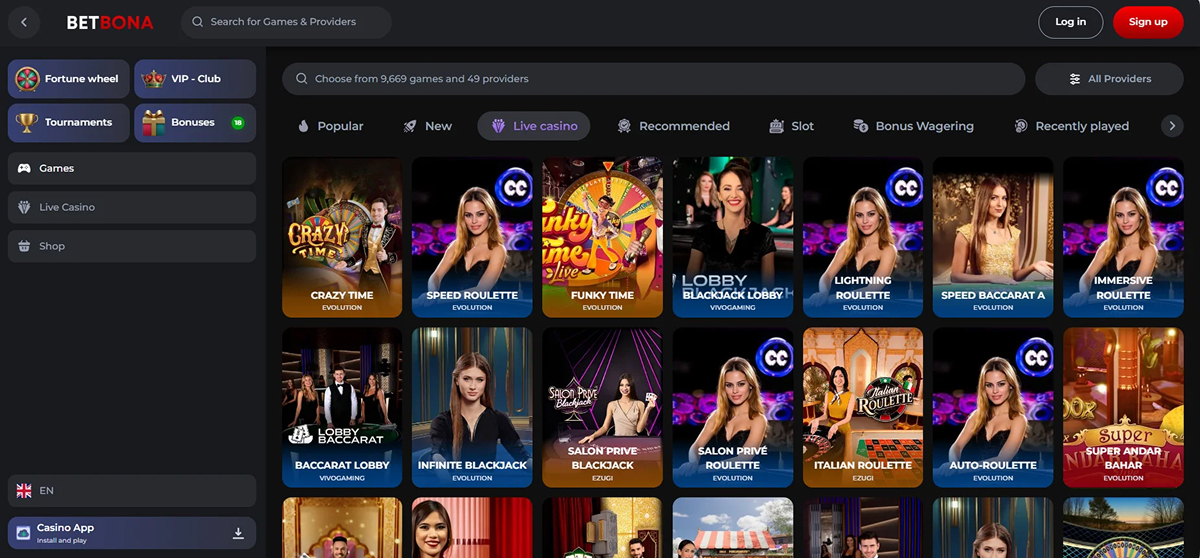
Task: Open the EN language selector
Action: point(131,491)
